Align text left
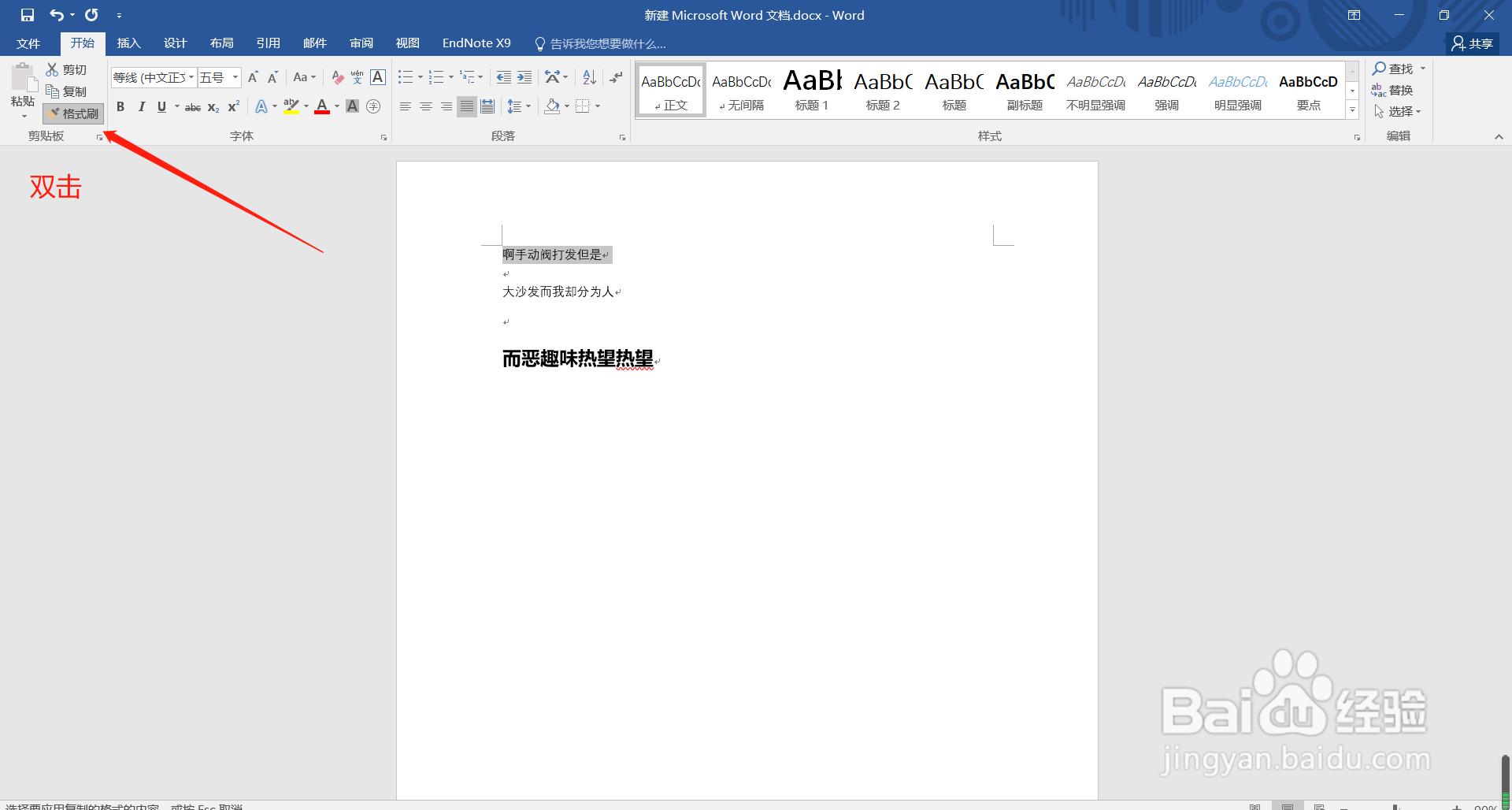This screenshot has height=810, width=1512. coord(406,106)
